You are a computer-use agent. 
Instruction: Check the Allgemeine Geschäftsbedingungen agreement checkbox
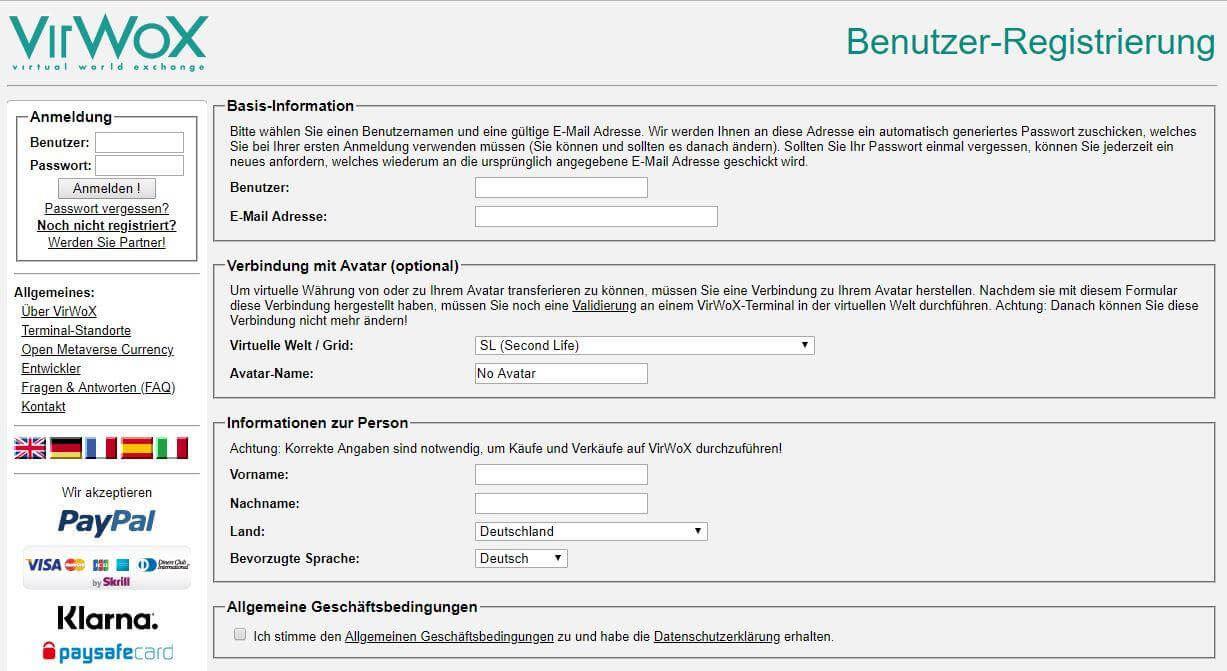point(240,635)
